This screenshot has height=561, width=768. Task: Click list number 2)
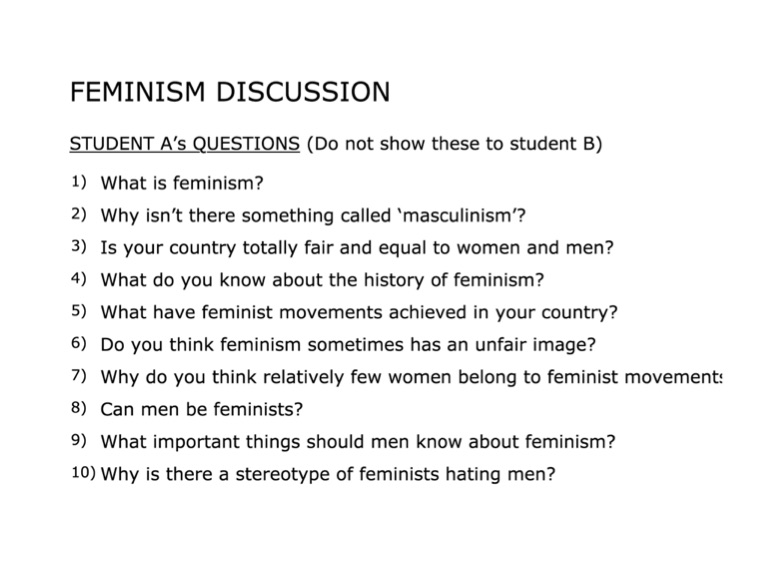pyautogui.click(x=79, y=215)
